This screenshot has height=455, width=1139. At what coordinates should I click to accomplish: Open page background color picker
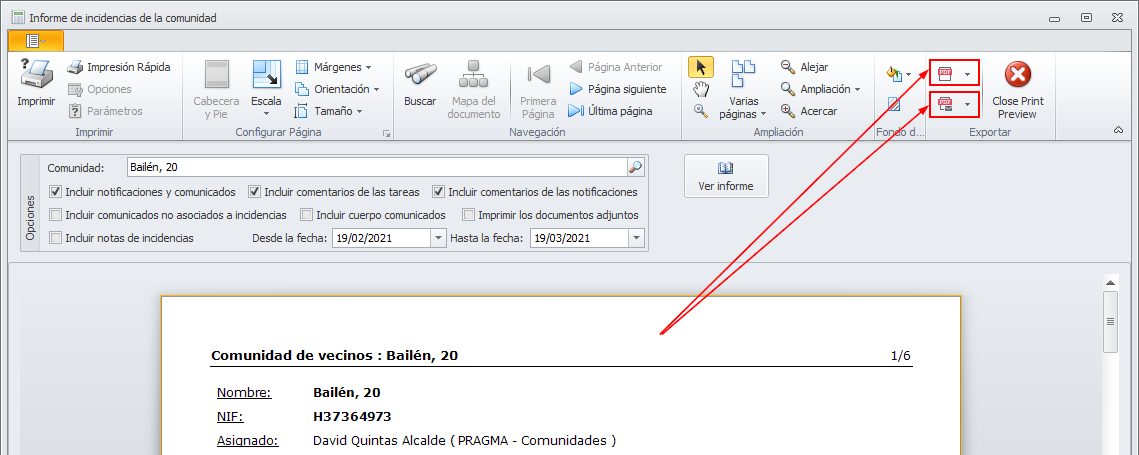[899, 73]
